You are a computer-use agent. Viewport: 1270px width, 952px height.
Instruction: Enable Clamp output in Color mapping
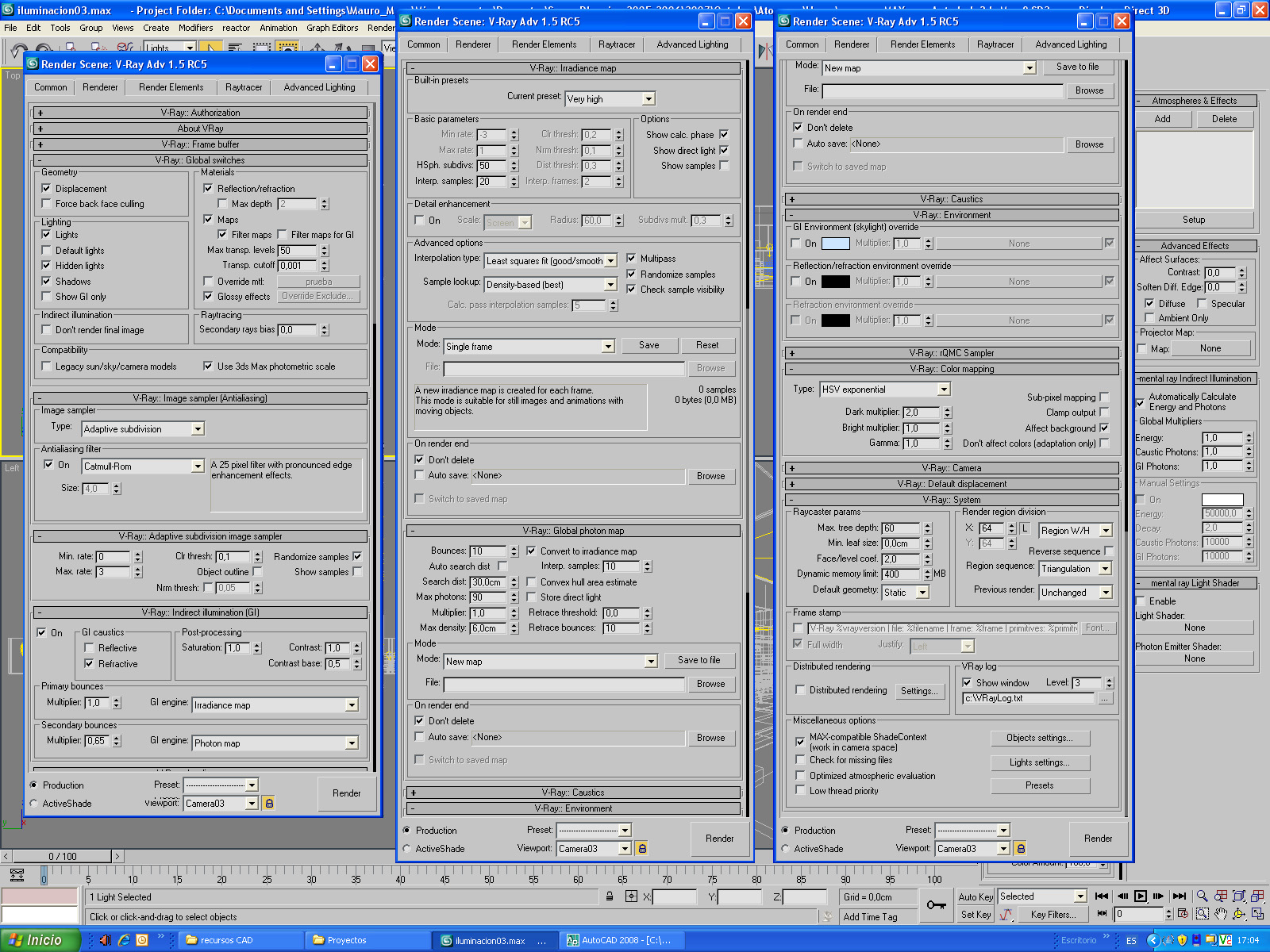(1104, 413)
